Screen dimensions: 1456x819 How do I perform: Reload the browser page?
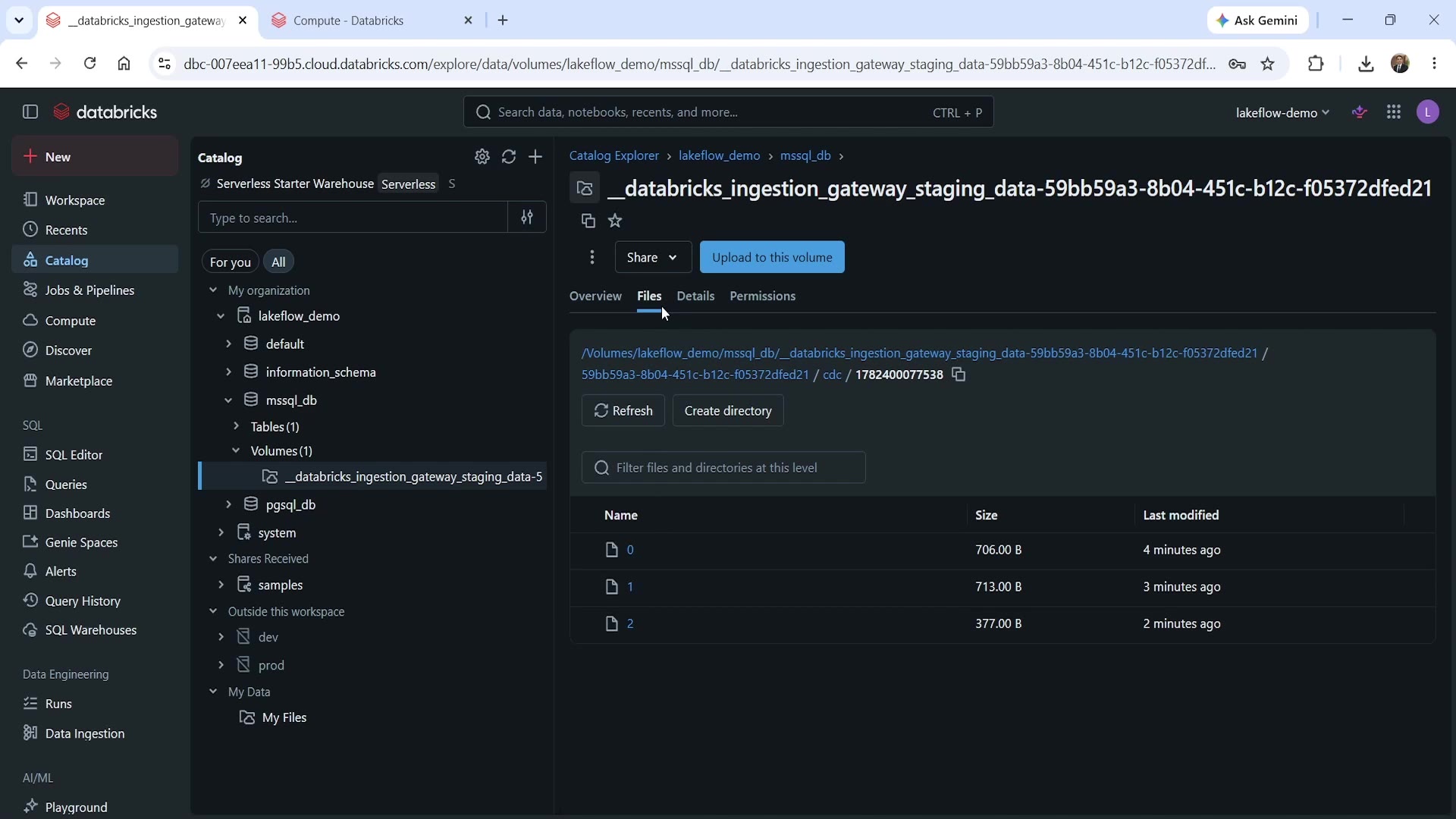click(x=89, y=64)
